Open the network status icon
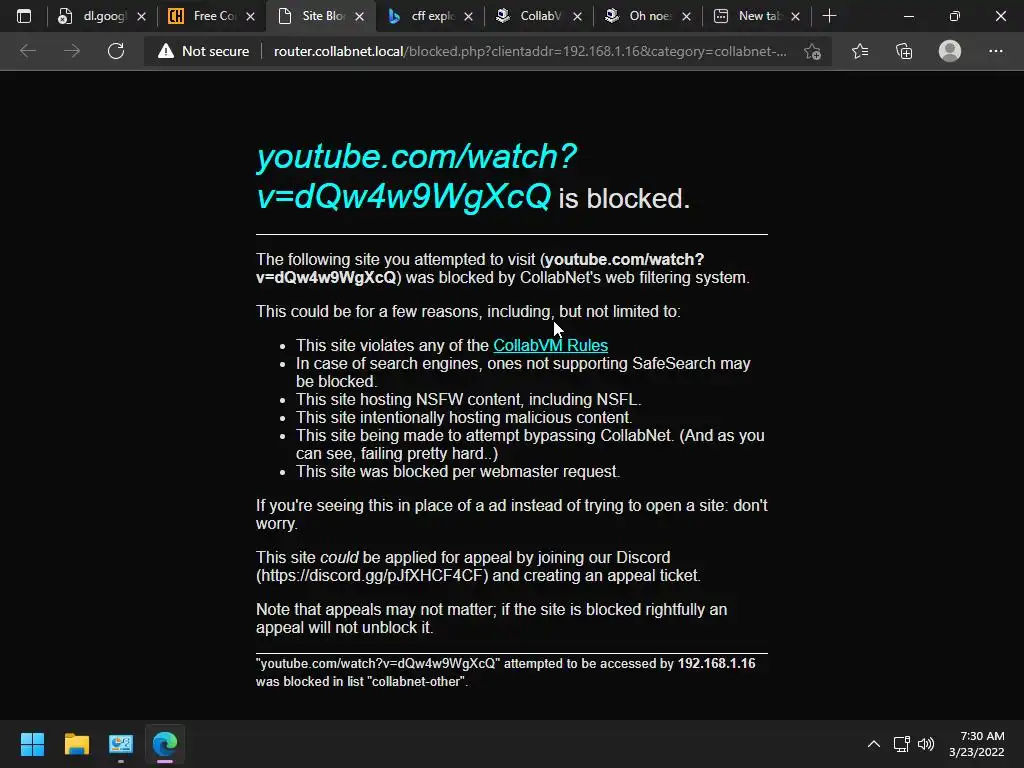Image resolution: width=1024 pixels, height=768 pixels. [x=902, y=744]
